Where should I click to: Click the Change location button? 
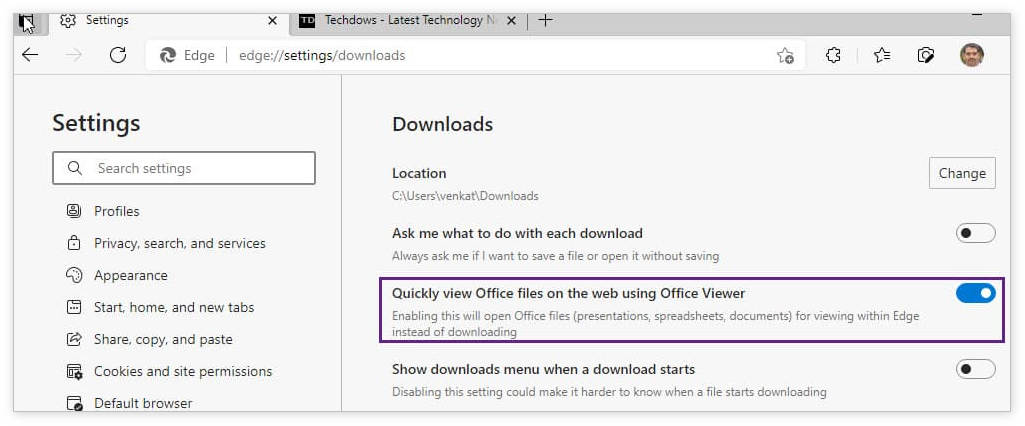961,173
